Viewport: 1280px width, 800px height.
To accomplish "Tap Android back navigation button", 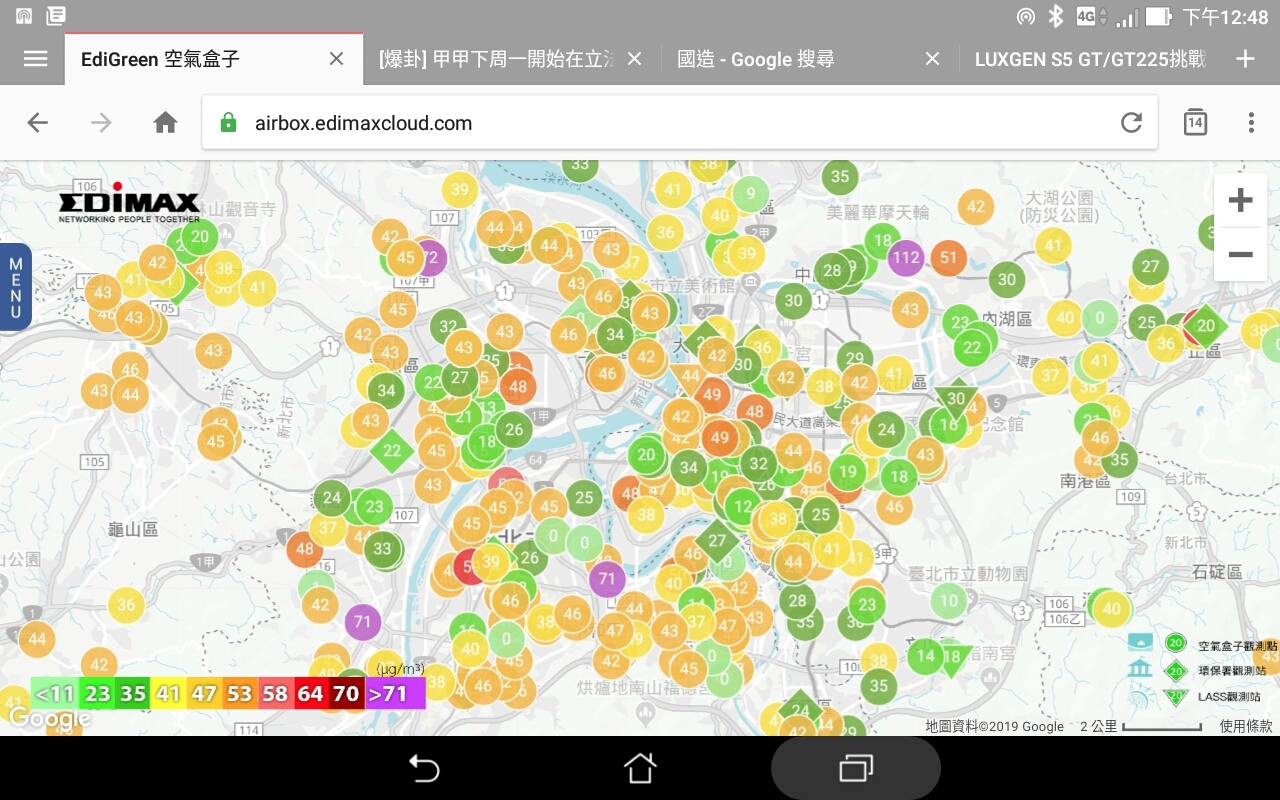I will tap(424, 768).
